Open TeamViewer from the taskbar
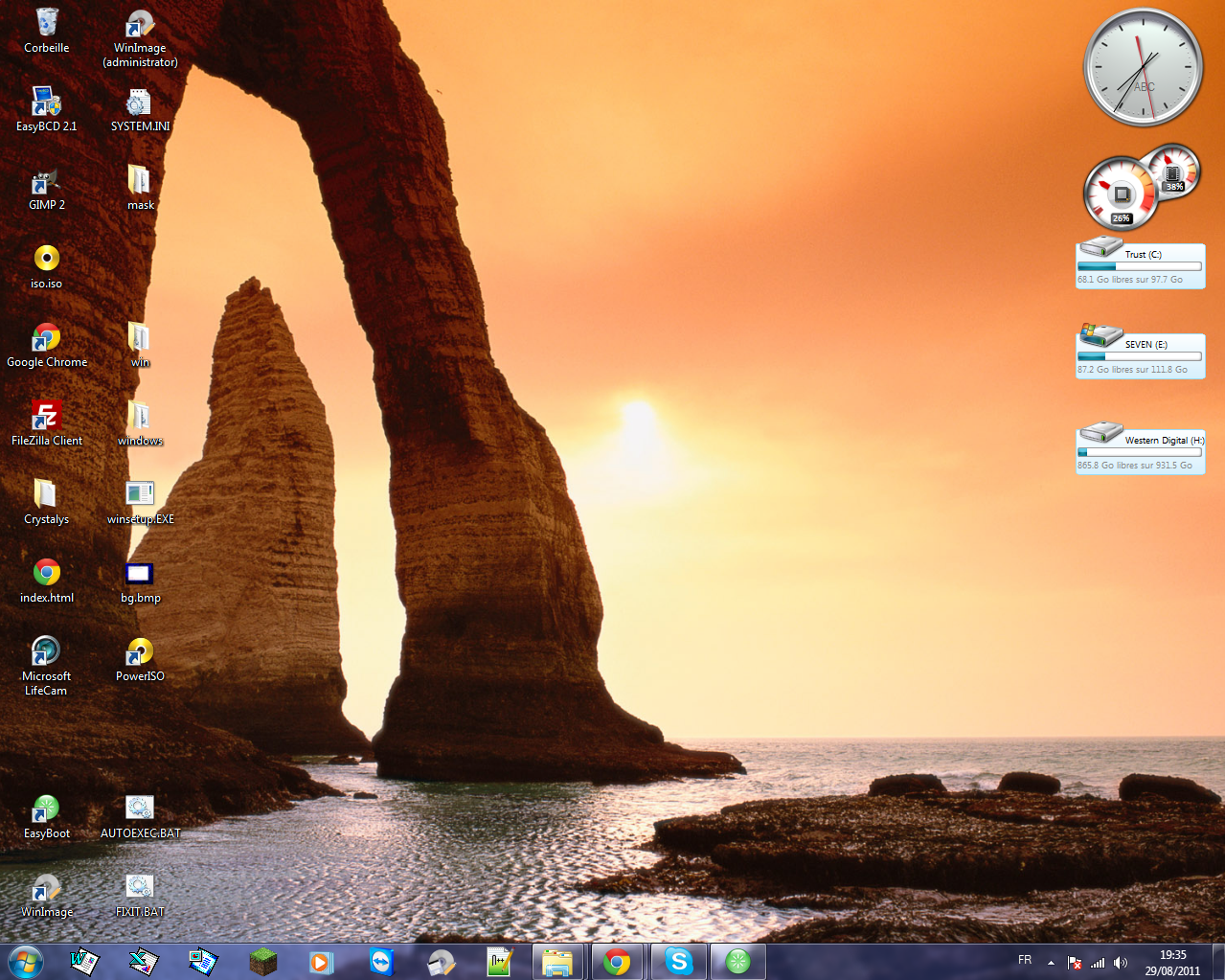Screen dimensions: 1225x980 click(381, 961)
